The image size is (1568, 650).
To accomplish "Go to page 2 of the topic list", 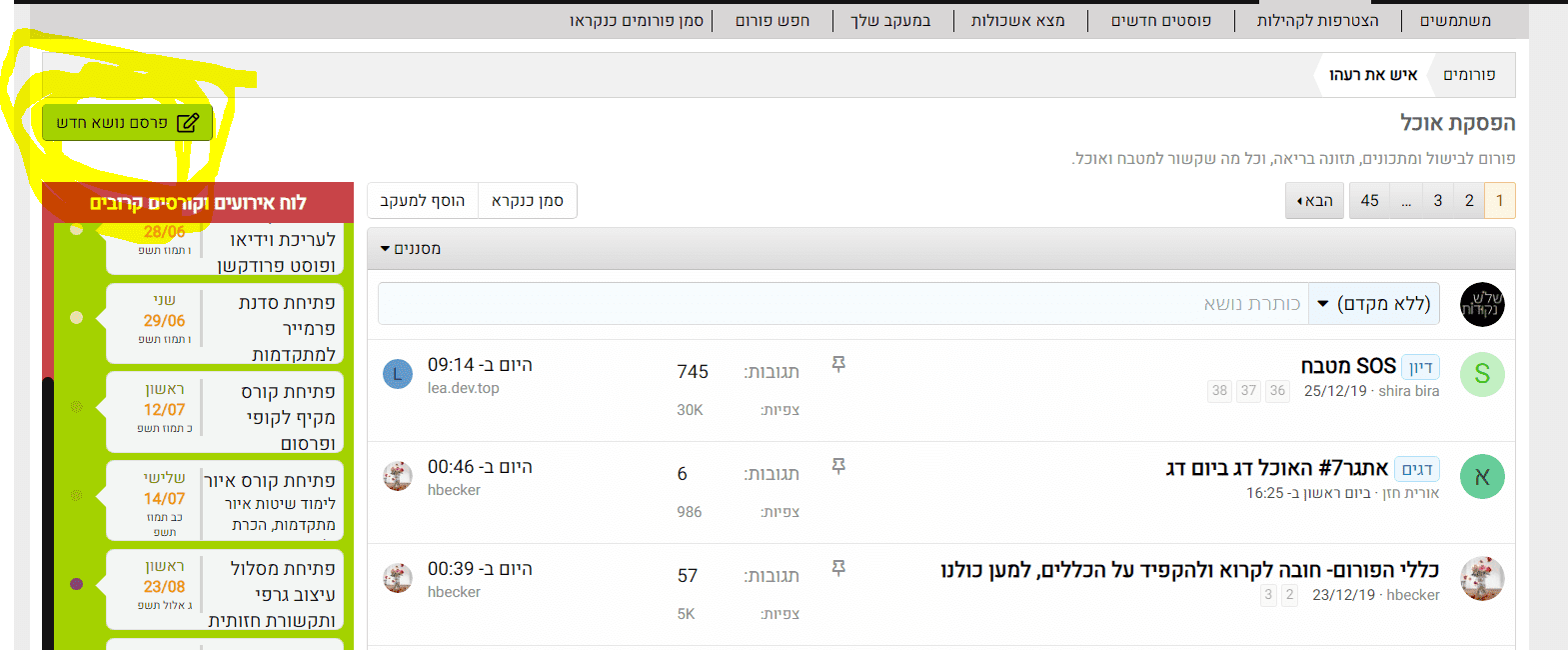I will coord(1469,201).
